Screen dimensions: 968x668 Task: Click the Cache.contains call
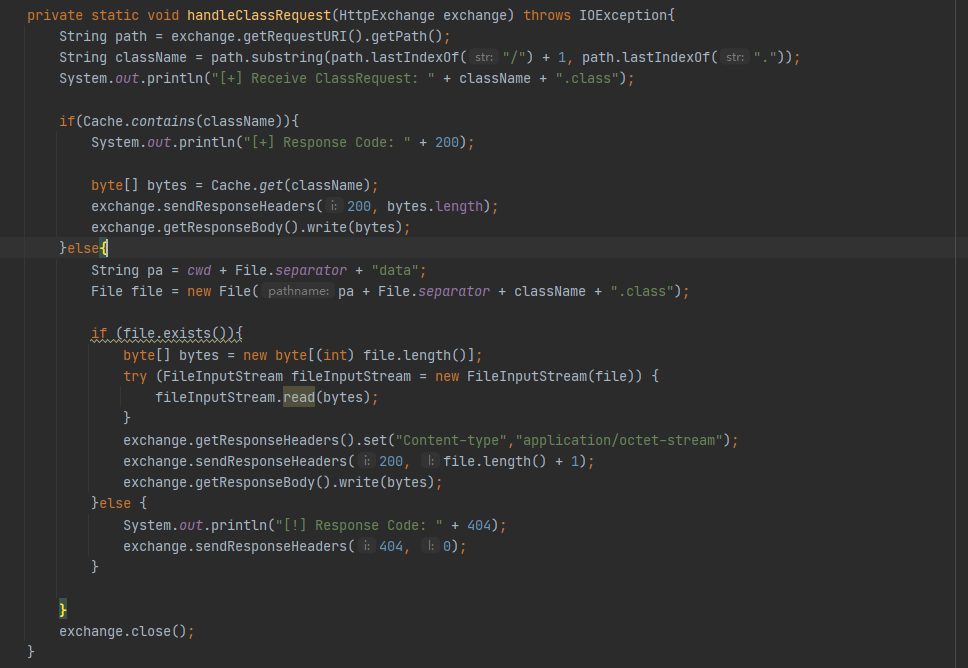pos(139,121)
